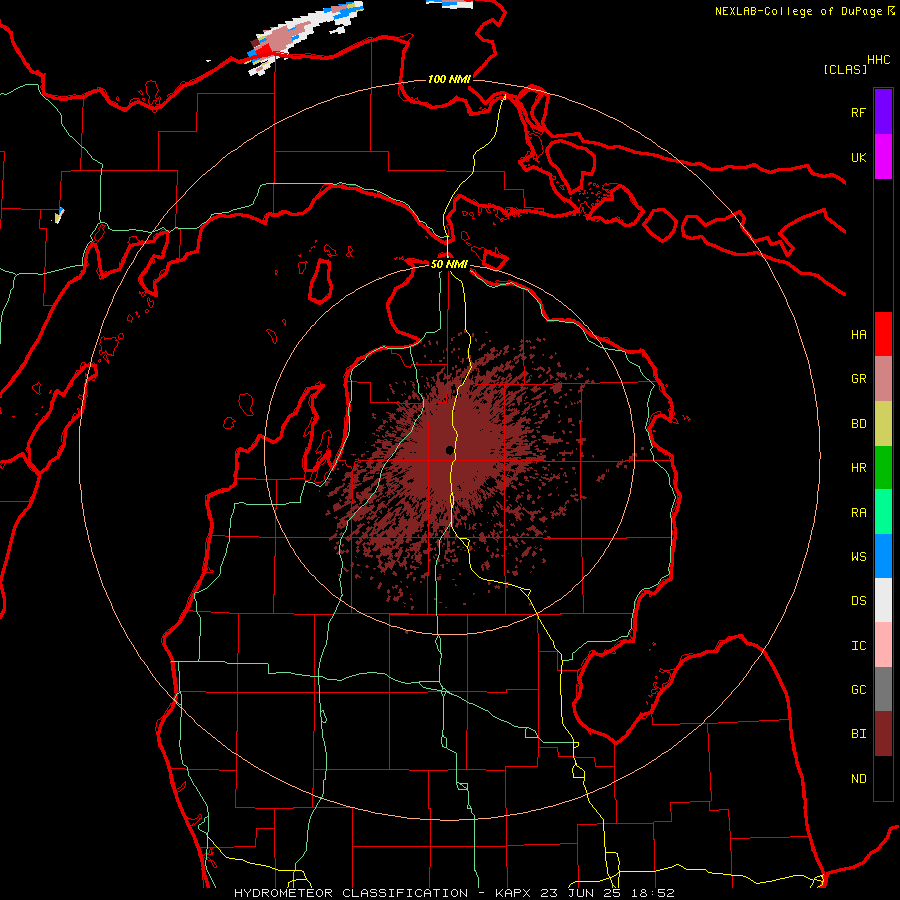
Task: Click the HA legend label
Action: tap(858, 334)
